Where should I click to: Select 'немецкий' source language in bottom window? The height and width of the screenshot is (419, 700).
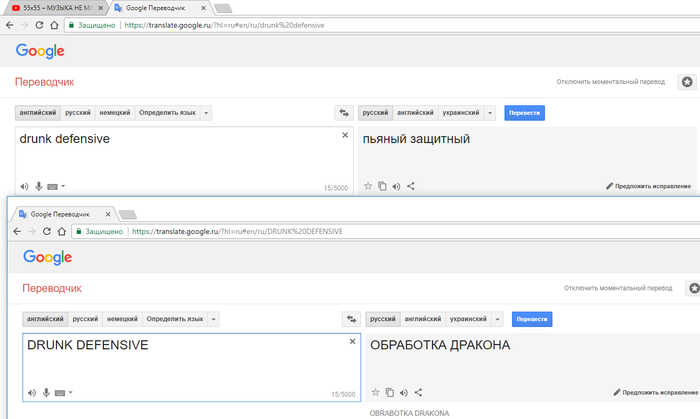[x=122, y=319]
